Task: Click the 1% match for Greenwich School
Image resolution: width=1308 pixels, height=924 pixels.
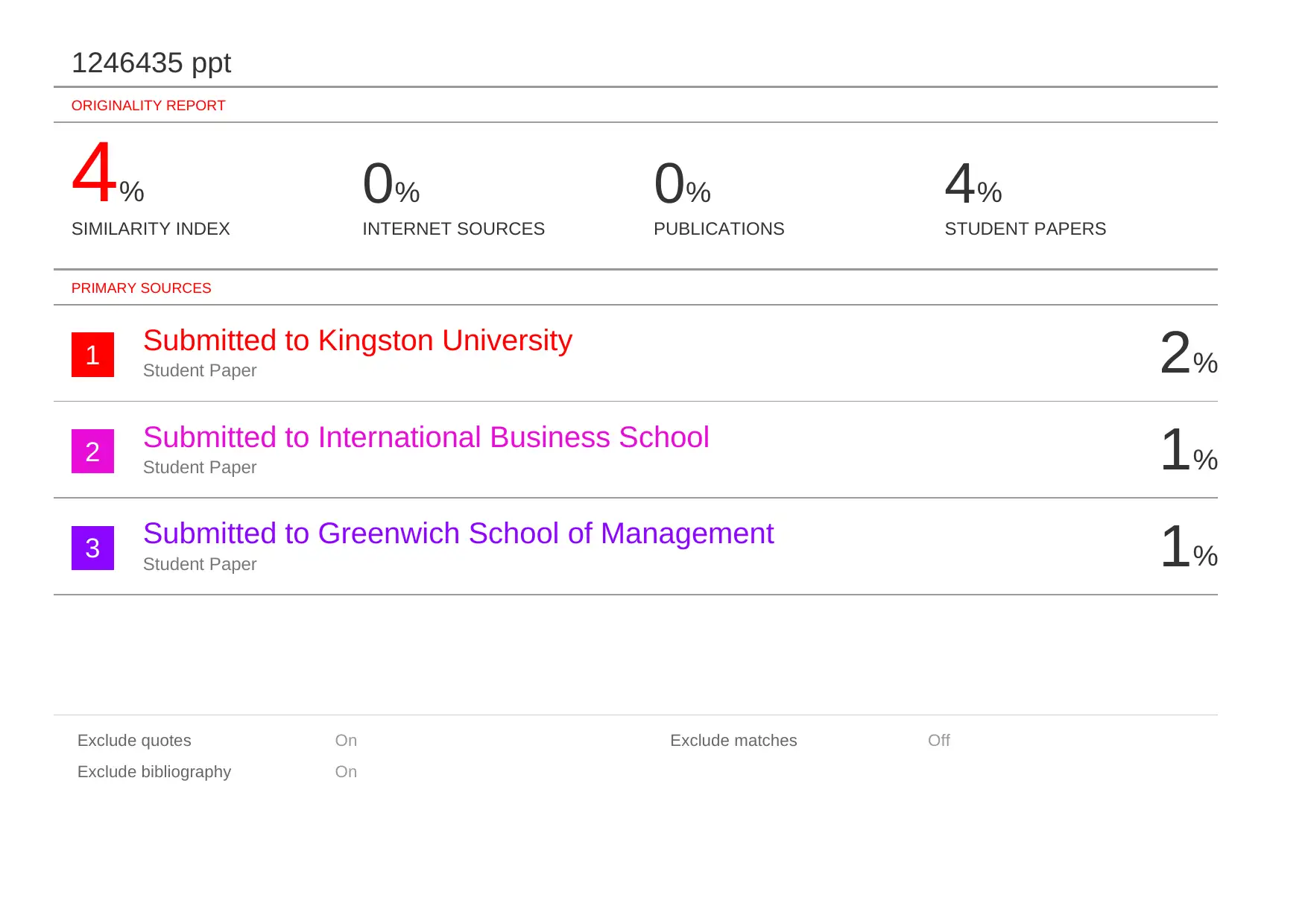Action: coord(1189,546)
